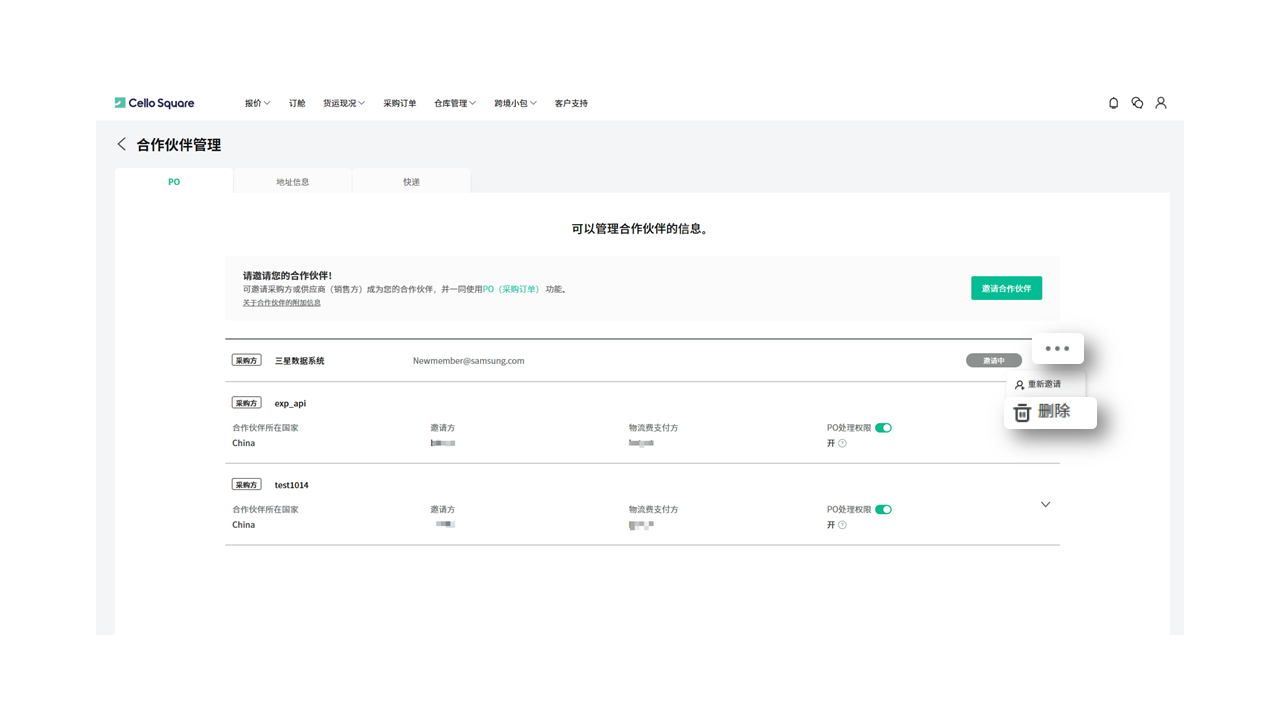Click the three-dot more options button
Screen dimensions: 1280x720
click(x=1057, y=349)
